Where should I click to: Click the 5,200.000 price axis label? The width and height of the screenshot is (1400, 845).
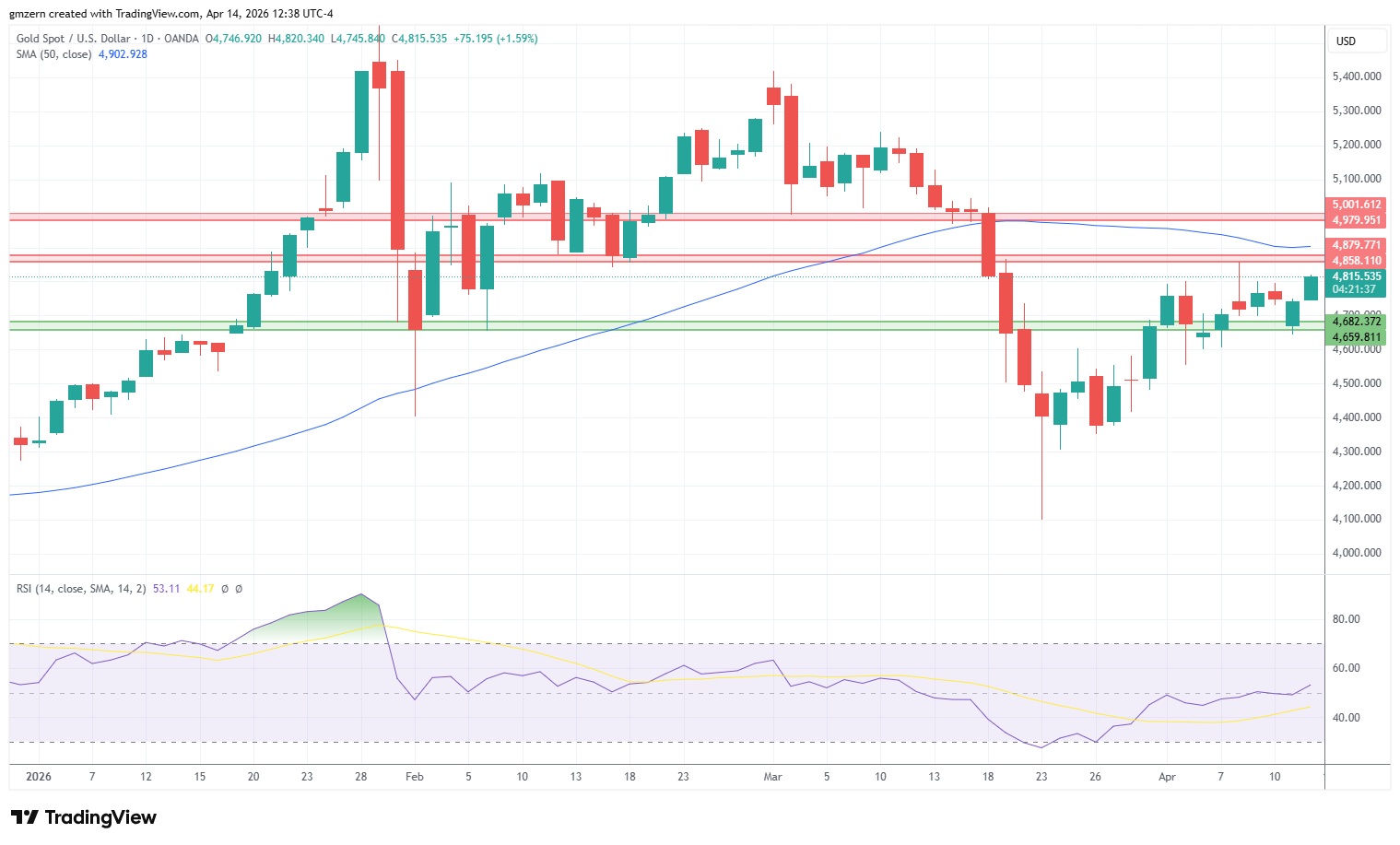(x=1357, y=145)
